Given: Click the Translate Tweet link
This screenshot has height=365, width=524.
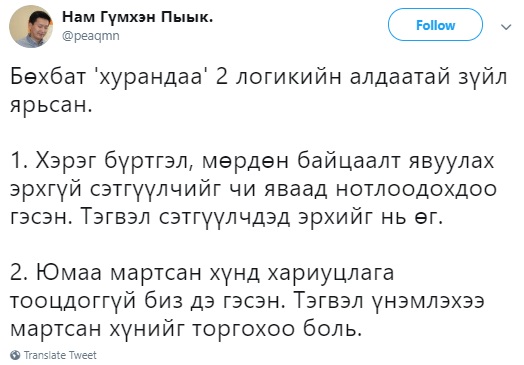Looking at the screenshot, I should pyautogui.click(x=60, y=355).
